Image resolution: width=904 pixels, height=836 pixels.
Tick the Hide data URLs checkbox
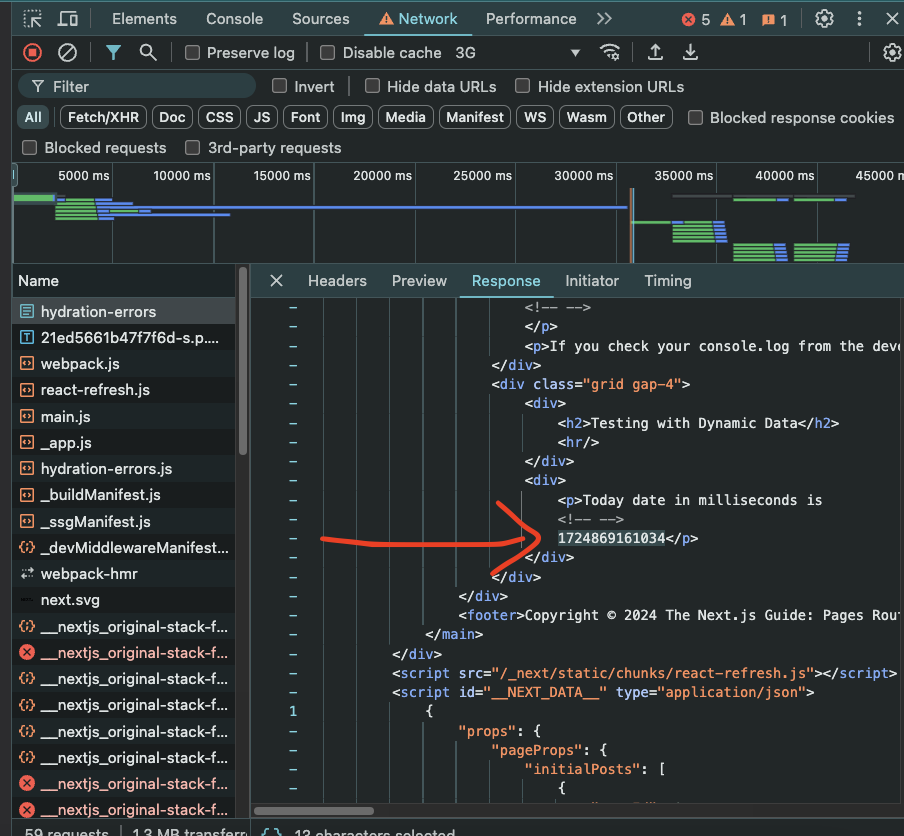click(372, 87)
